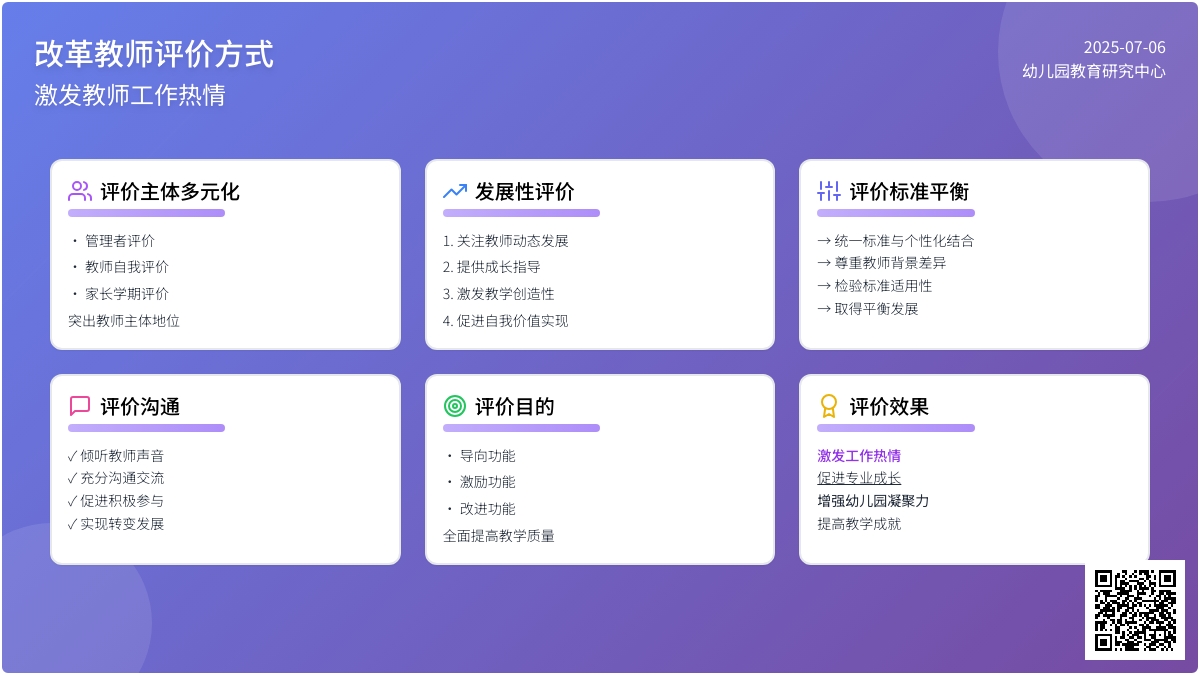Select the card heading 评价标准平衡
The width and height of the screenshot is (1200, 675).
(x=909, y=191)
